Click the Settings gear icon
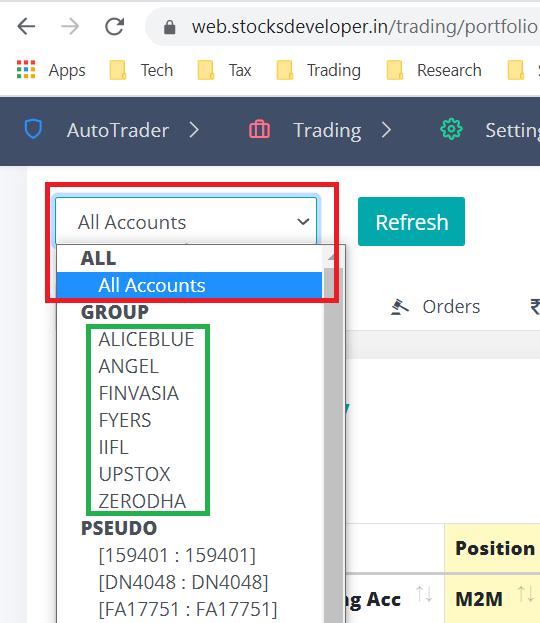This screenshot has width=540, height=623. point(451,129)
